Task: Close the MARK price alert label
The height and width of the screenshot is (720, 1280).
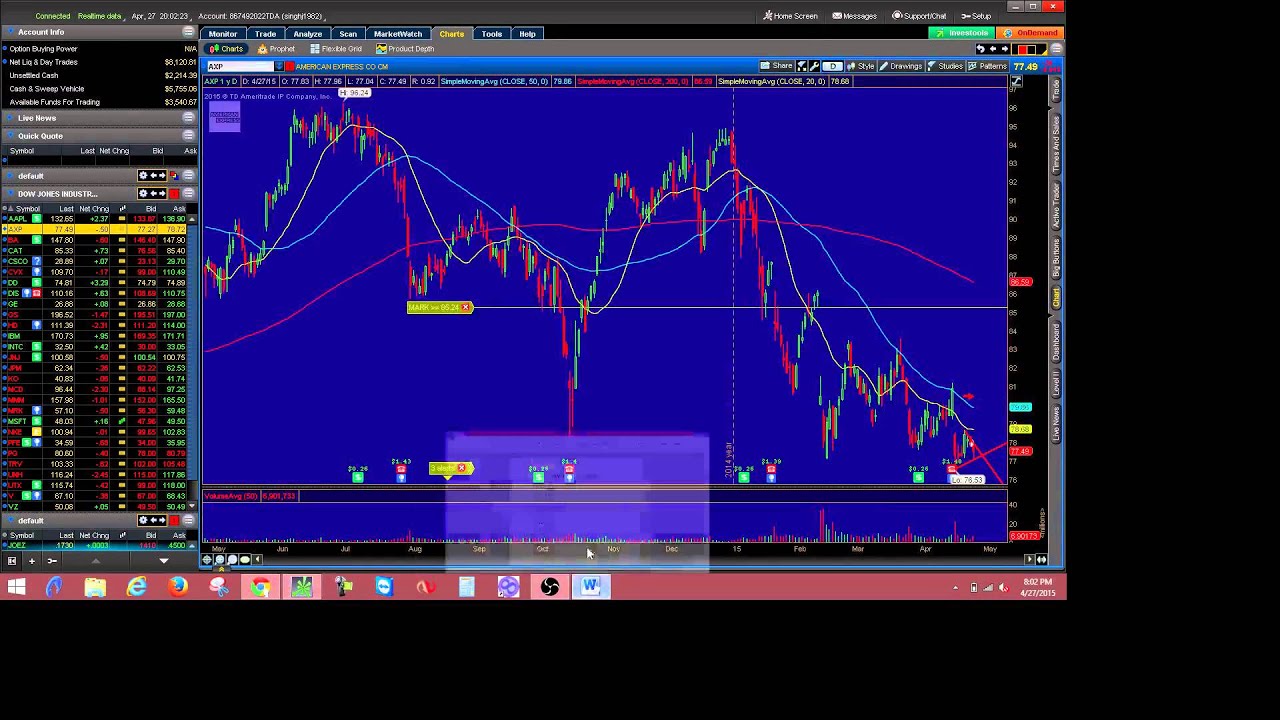Action: pos(466,308)
